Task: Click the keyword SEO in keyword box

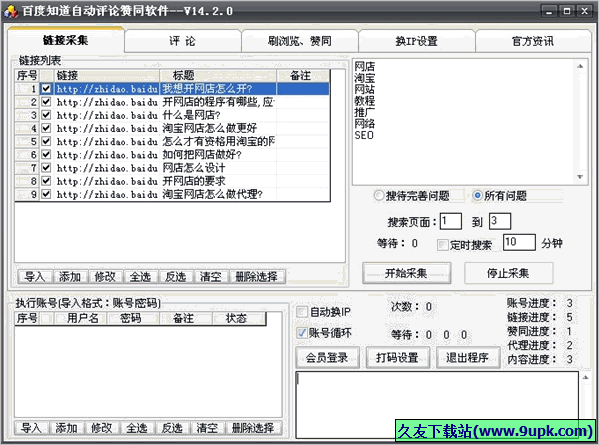Action: tap(364, 135)
